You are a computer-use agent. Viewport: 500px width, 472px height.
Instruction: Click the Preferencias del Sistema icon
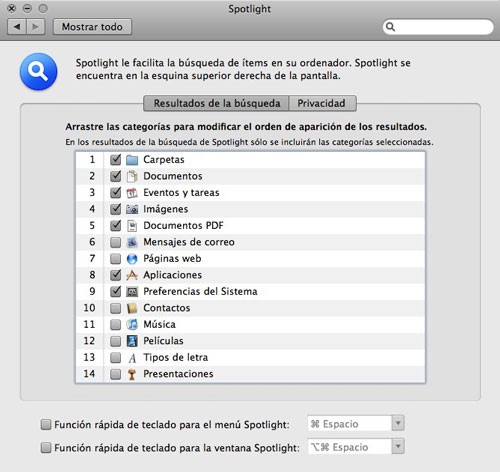132,292
